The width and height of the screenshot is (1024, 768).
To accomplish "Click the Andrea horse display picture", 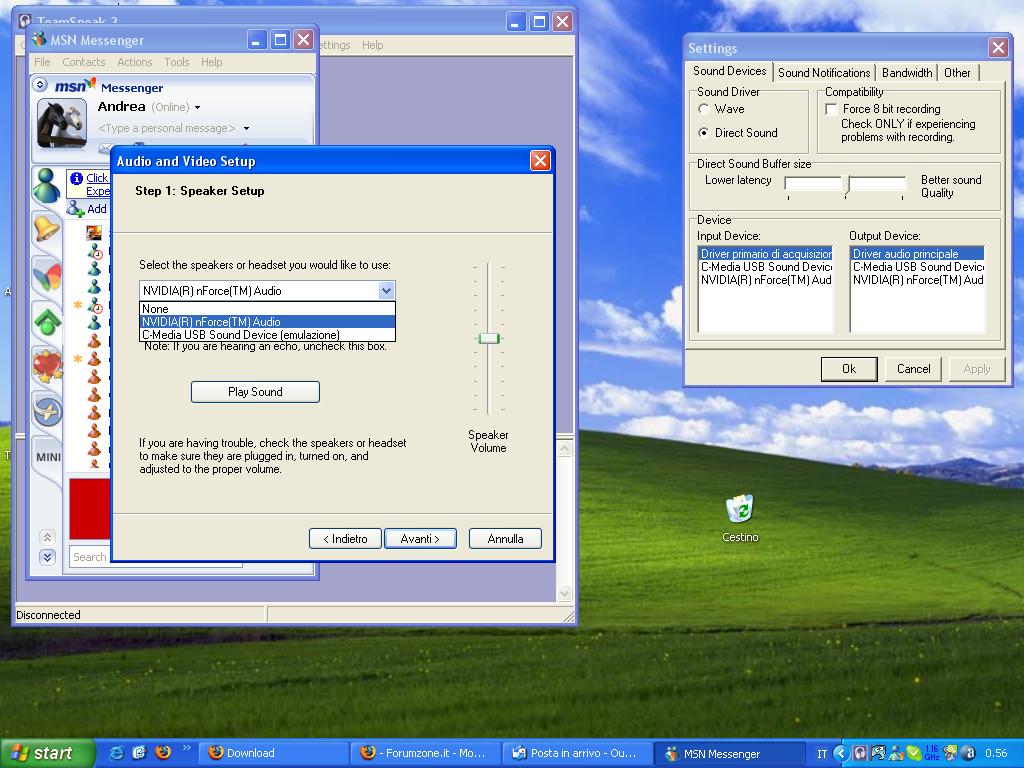I will tap(62, 123).
